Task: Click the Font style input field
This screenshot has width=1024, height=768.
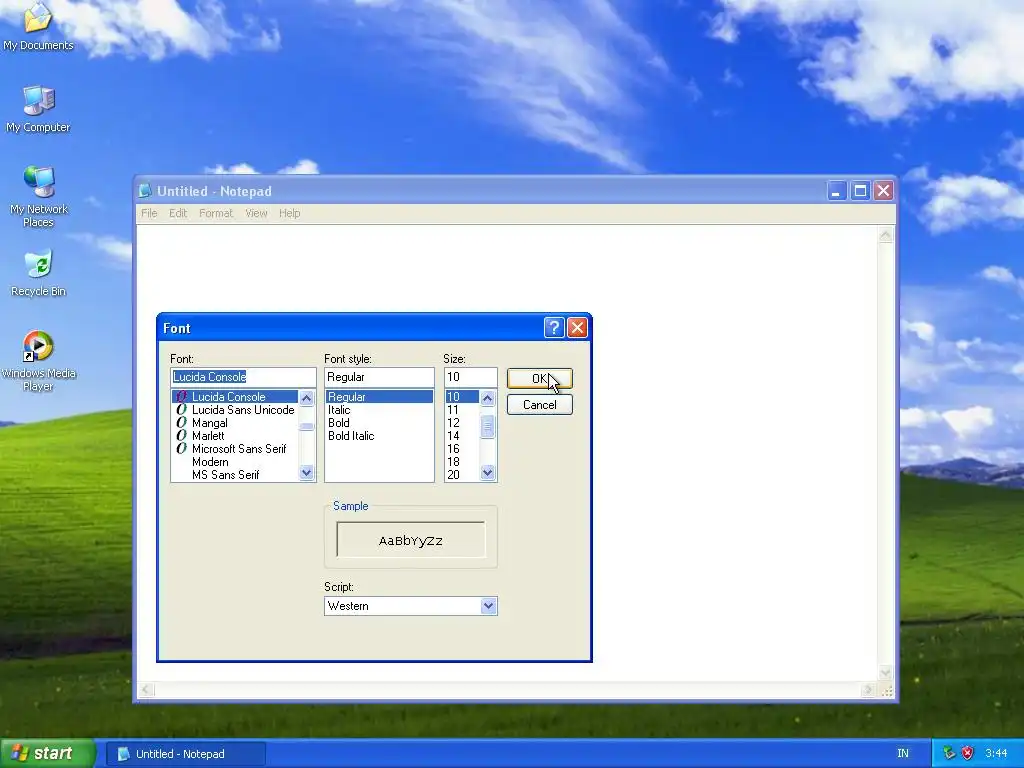Action: (379, 377)
